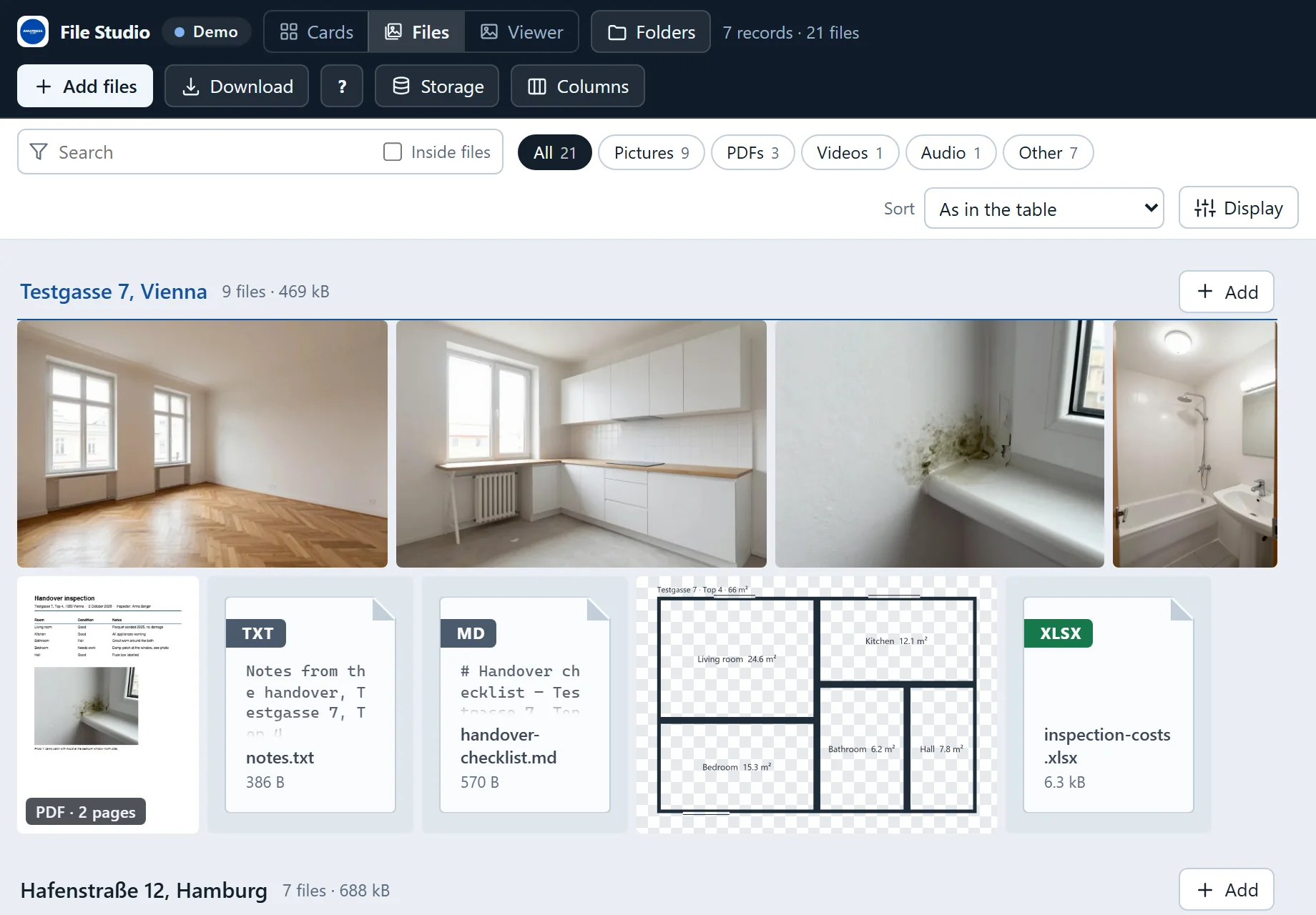Click the Download button
Image resolution: width=1316 pixels, height=915 pixels.
pyautogui.click(x=237, y=86)
